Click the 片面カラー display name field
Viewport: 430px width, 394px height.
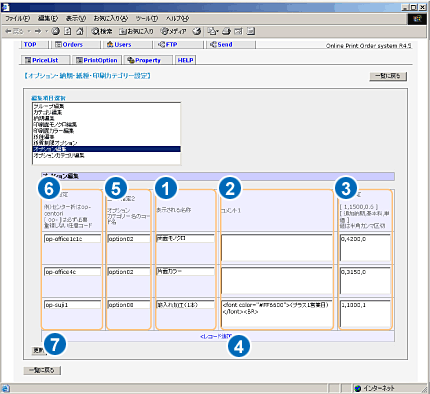(185, 271)
